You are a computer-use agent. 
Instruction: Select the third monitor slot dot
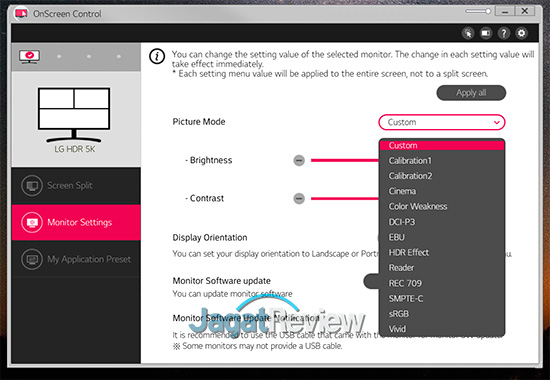pos(89,56)
